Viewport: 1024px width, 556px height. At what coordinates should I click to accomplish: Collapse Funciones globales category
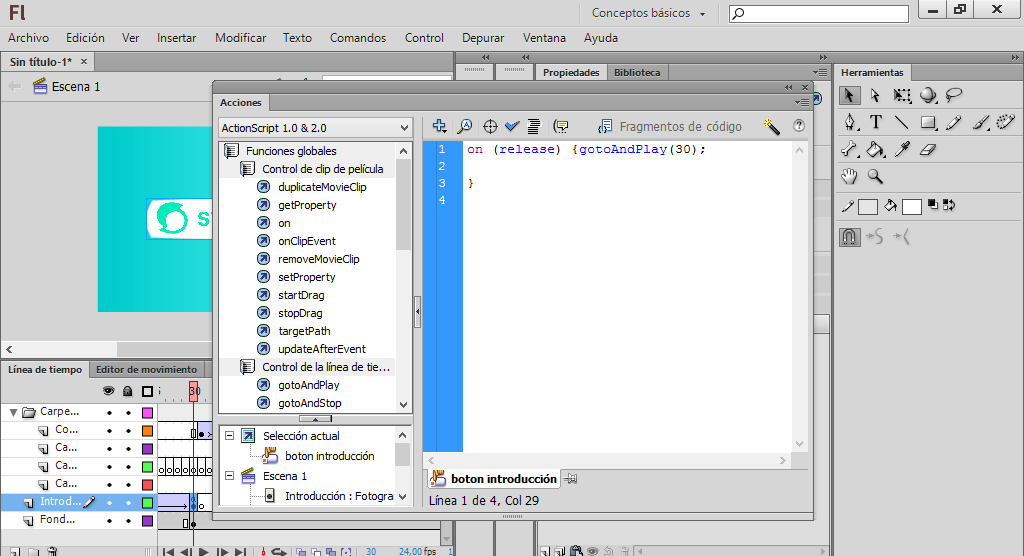point(231,151)
